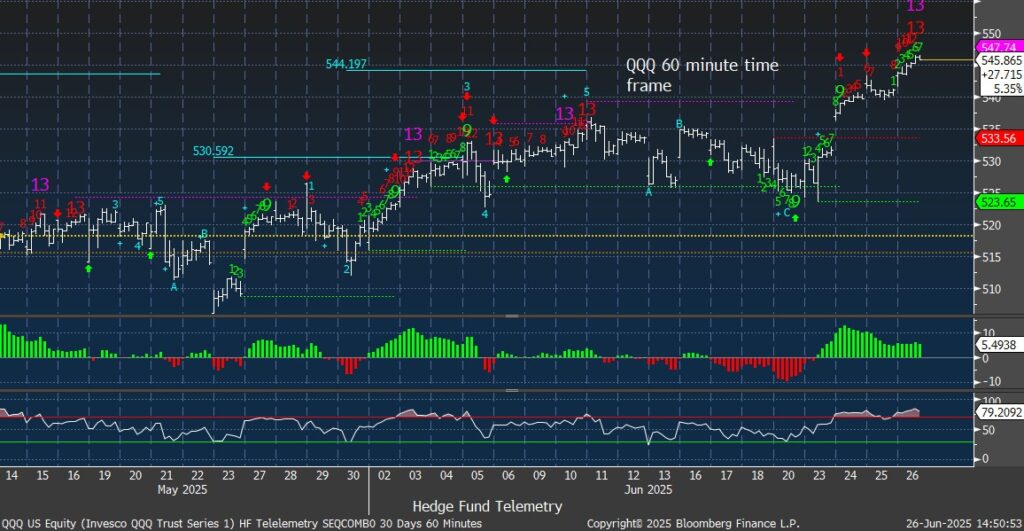This screenshot has height=531, width=1024.
Task: Click the 02 date label on time axis
Action: coord(384,475)
